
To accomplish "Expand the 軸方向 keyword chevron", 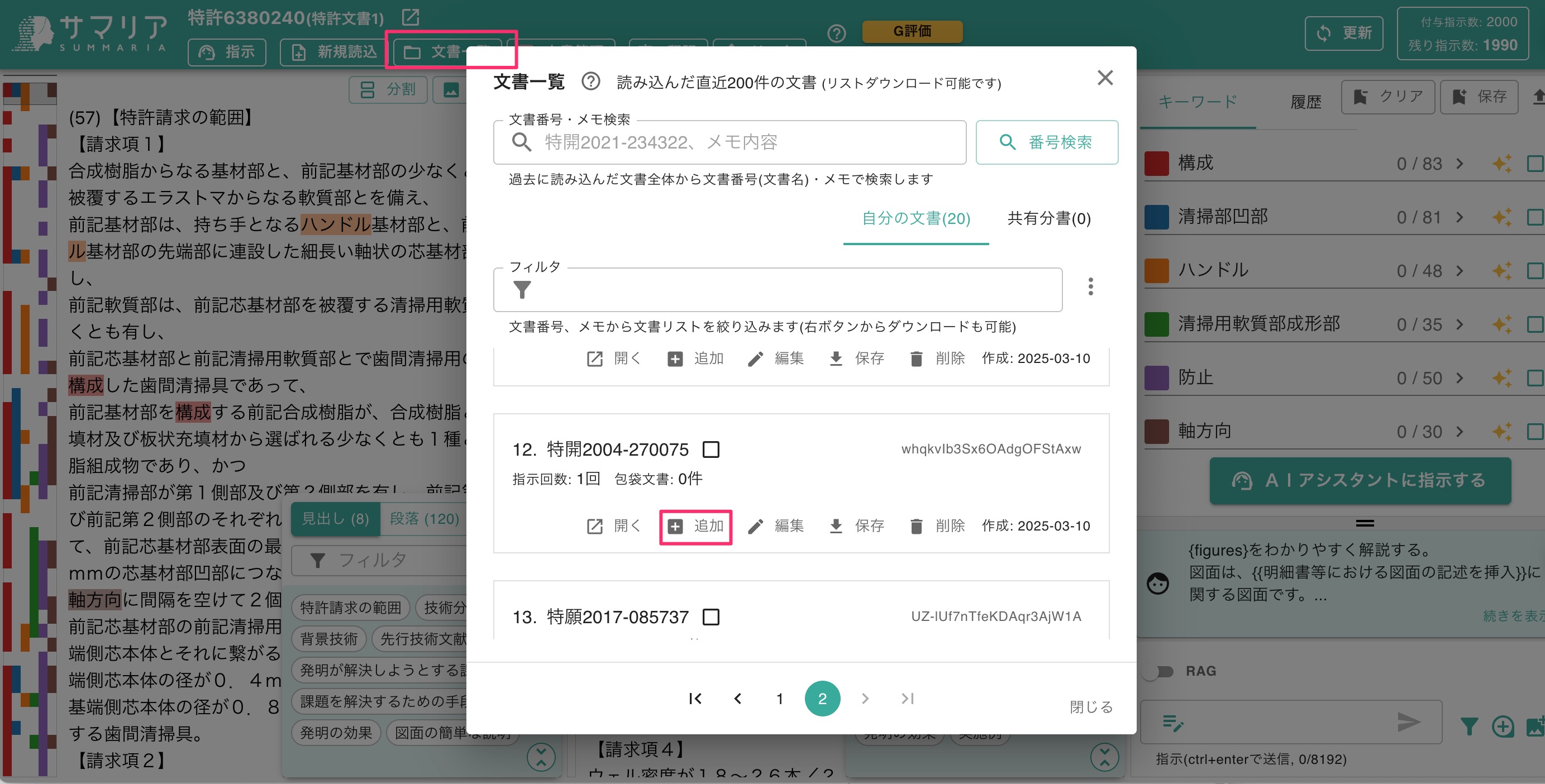I will tap(1459, 432).
